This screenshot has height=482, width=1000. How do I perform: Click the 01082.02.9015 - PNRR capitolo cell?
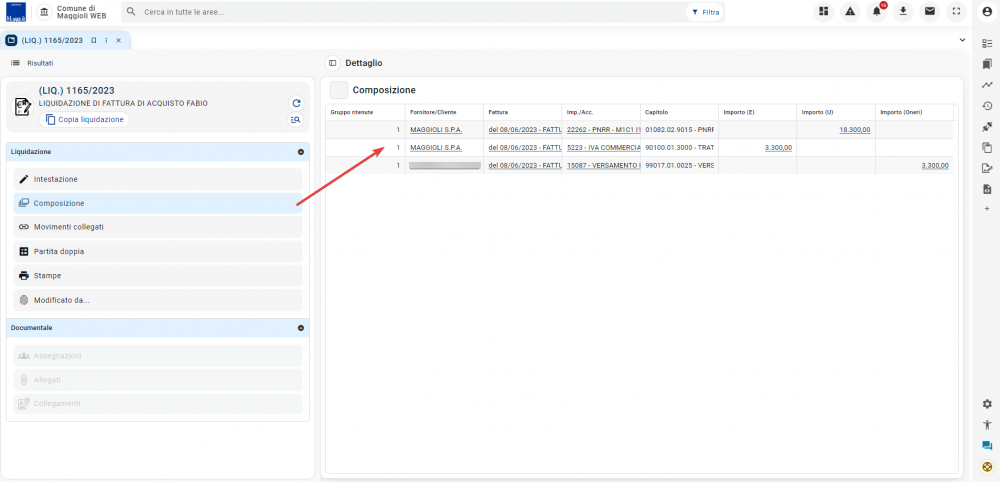[x=679, y=129]
